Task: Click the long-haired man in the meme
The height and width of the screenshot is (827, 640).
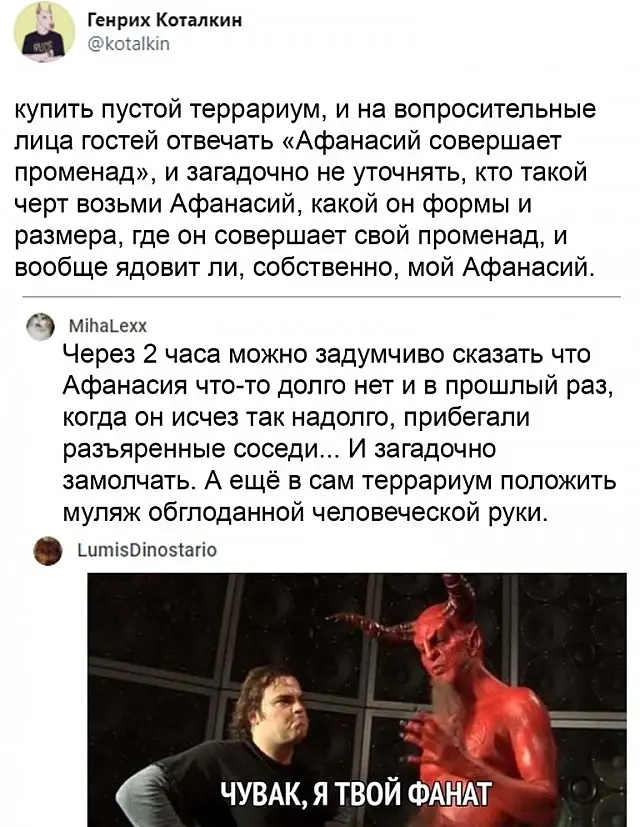Action: (x=253, y=749)
